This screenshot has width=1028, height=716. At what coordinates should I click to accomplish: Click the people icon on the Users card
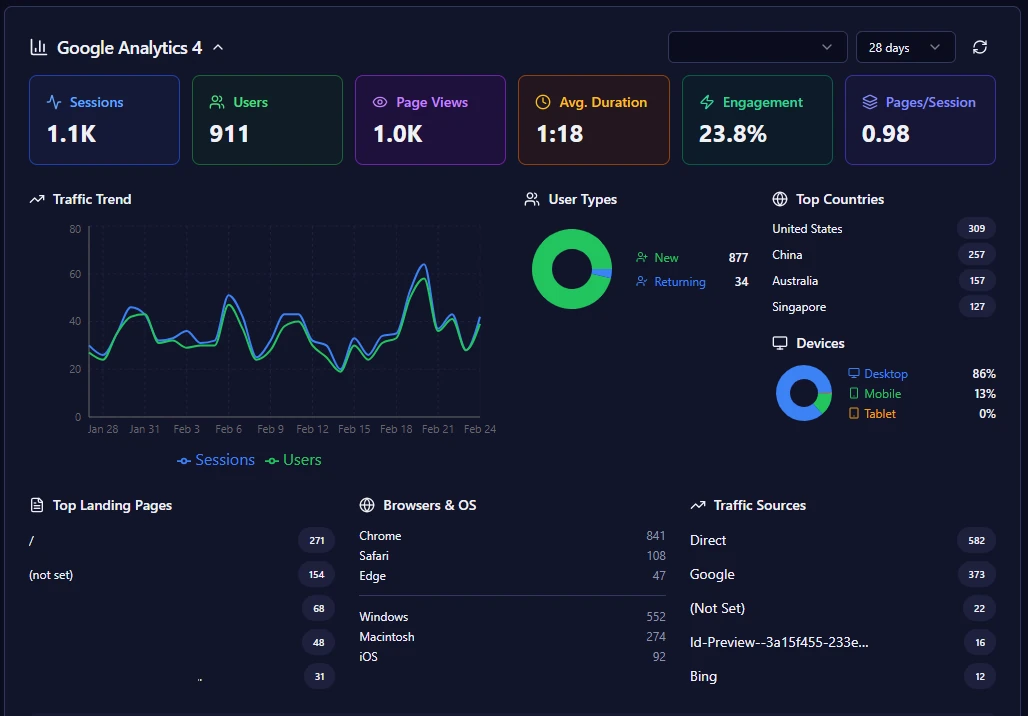216,102
